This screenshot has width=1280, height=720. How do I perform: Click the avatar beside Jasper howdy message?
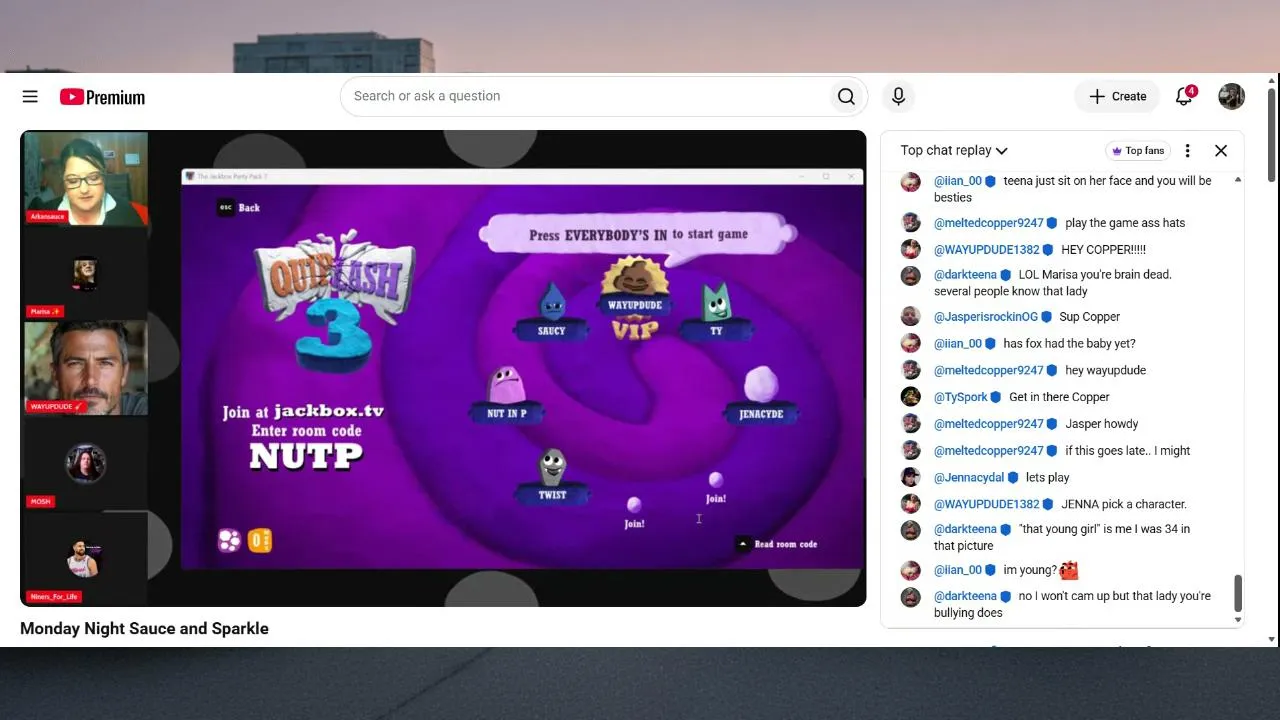click(910, 424)
